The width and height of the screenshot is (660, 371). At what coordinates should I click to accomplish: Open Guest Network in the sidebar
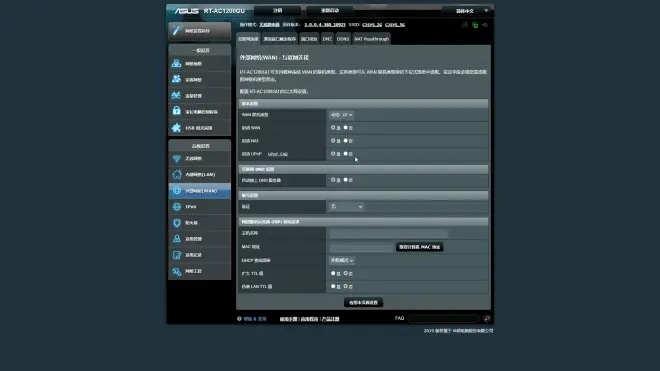coord(200,80)
